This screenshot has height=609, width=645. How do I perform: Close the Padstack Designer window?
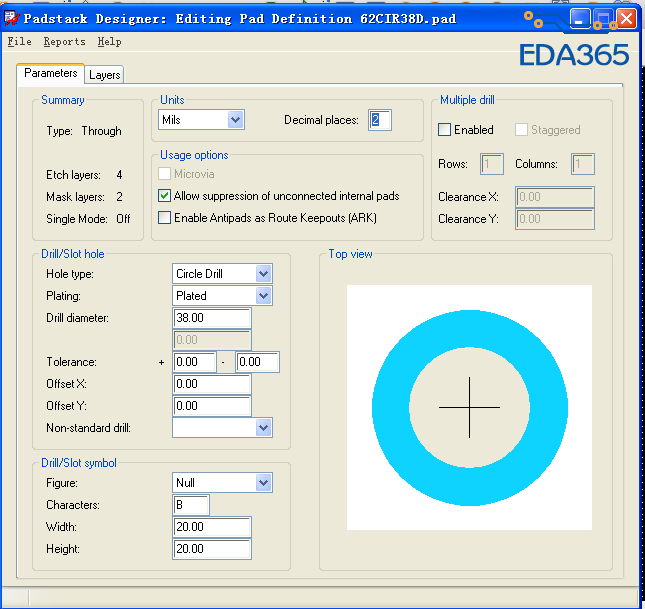626,19
